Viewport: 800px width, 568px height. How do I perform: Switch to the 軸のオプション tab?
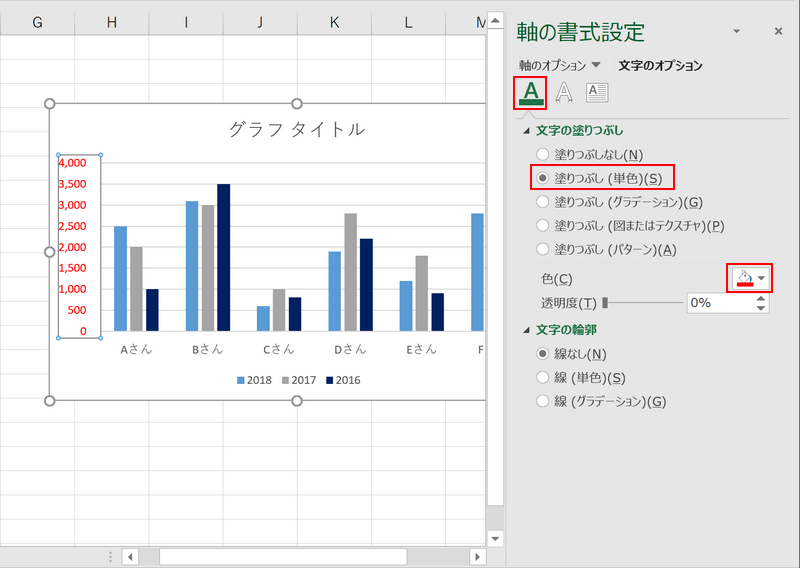pyautogui.click(x=553, y=65)
